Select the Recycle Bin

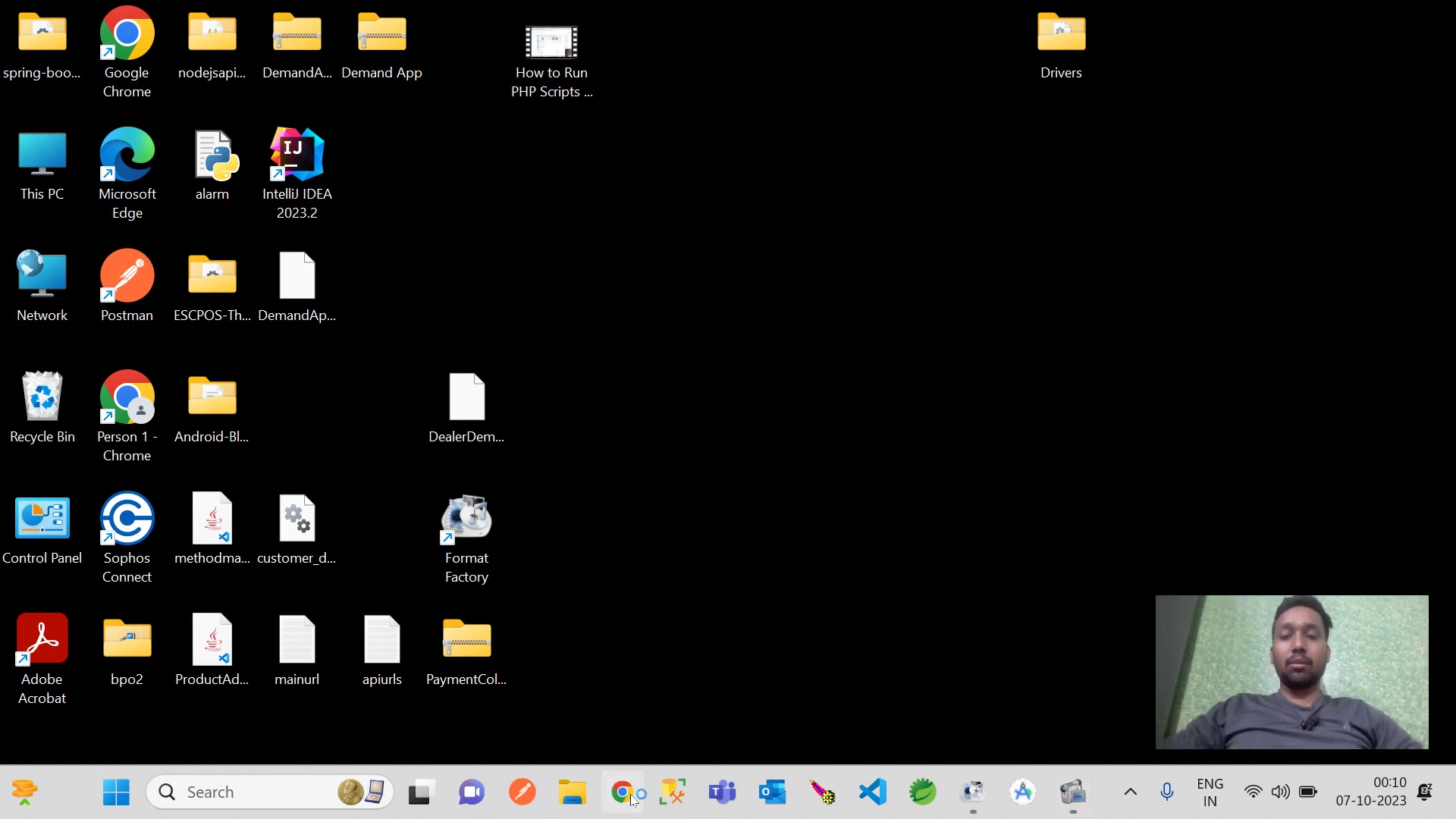coord(42,408)
